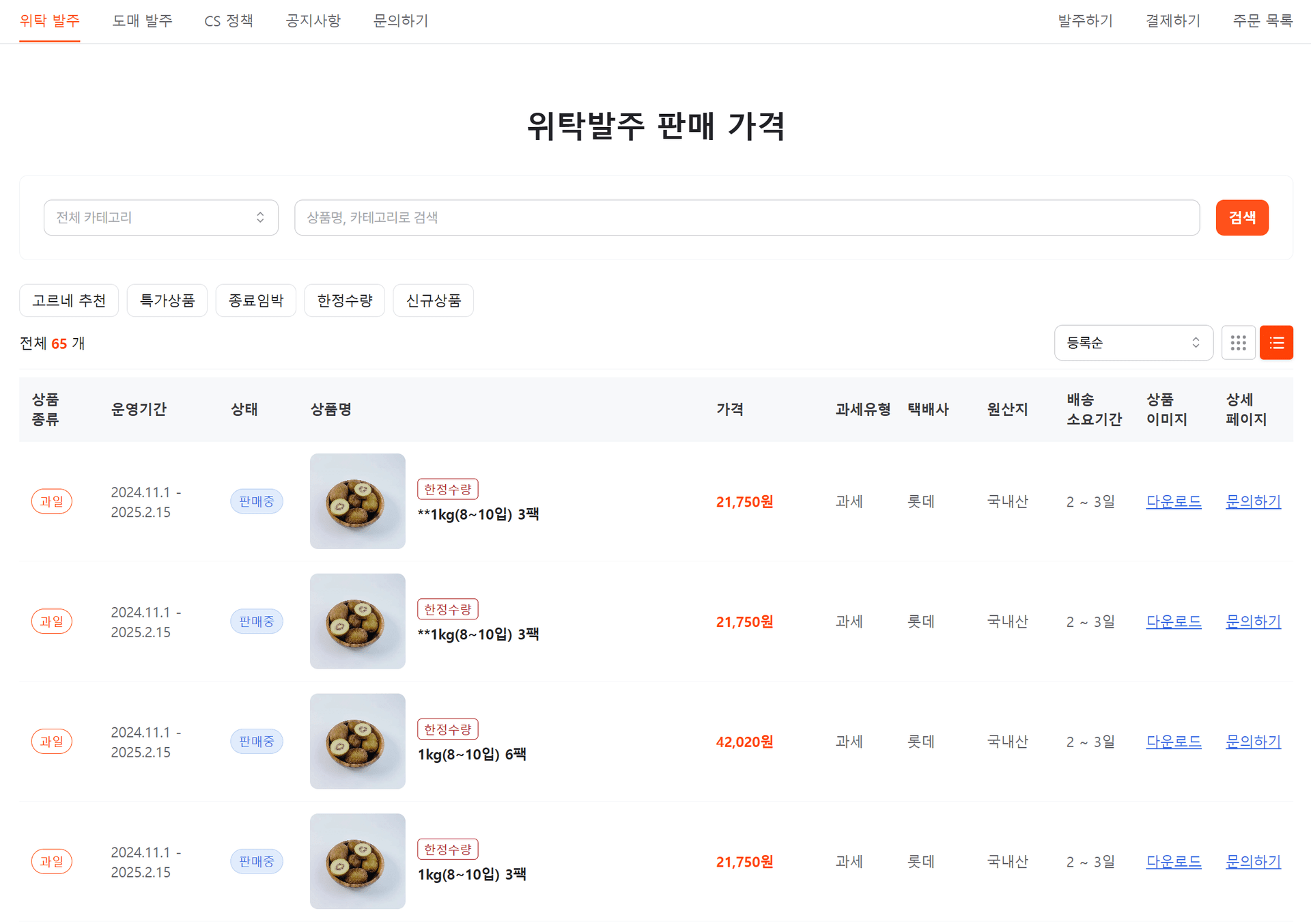Apply the 고르네 추천 filter
This screenshot has width=1311, height=924.
tap(69, 300)
